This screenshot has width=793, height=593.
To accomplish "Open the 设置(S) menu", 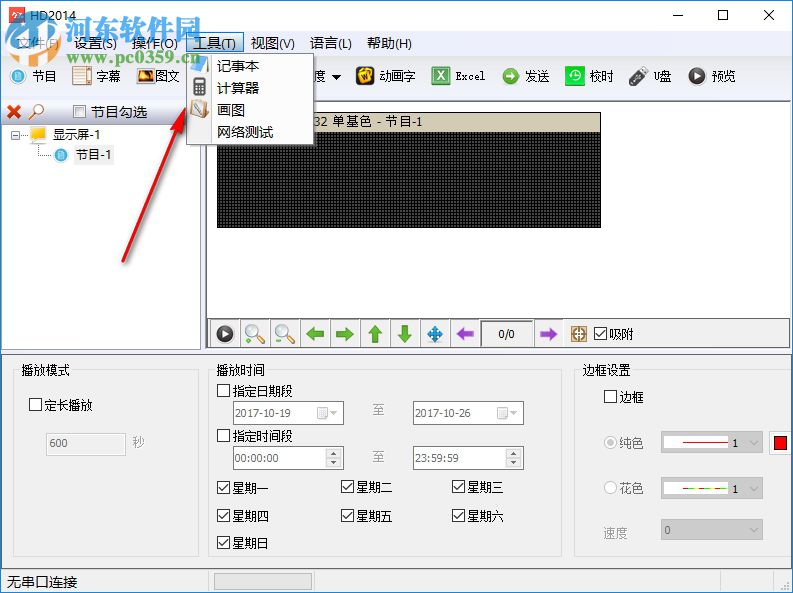I will pos(95,43).
